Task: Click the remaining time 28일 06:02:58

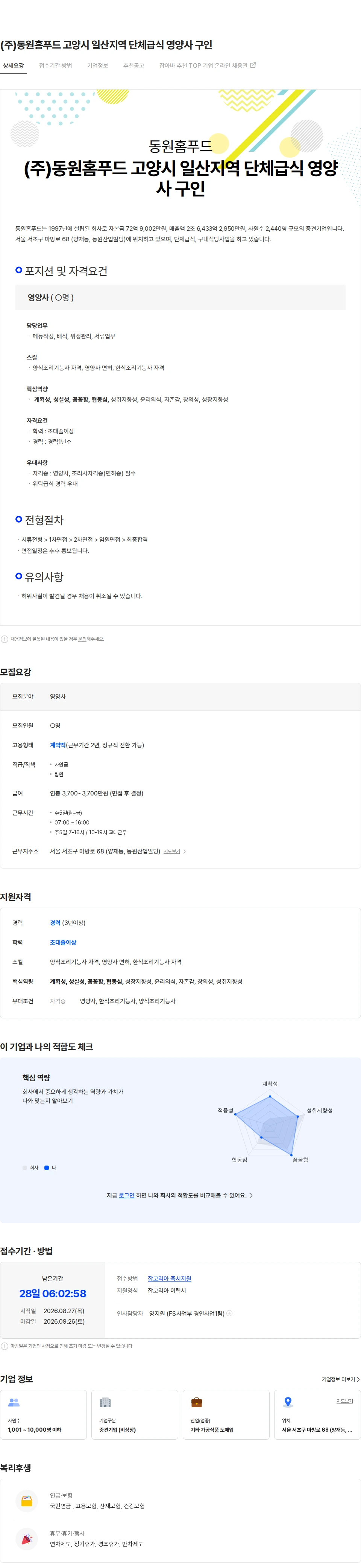Action: coord(53,1294)
